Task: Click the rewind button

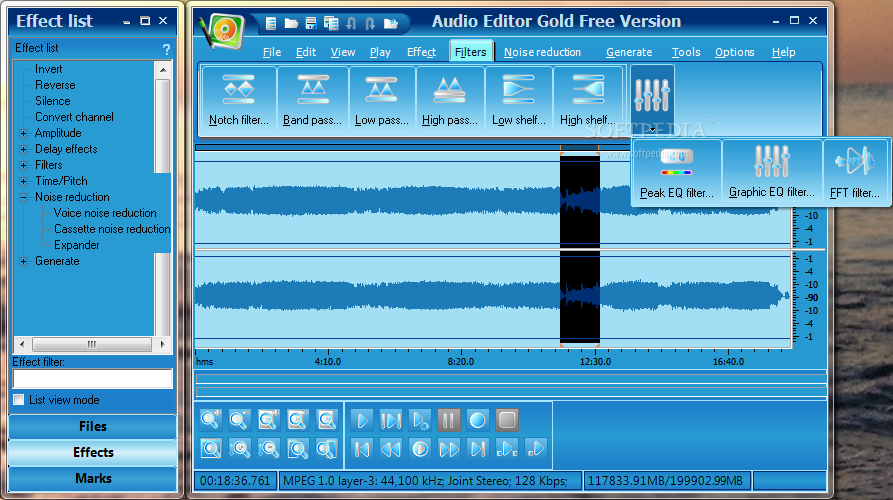Action: coord(391,449)
